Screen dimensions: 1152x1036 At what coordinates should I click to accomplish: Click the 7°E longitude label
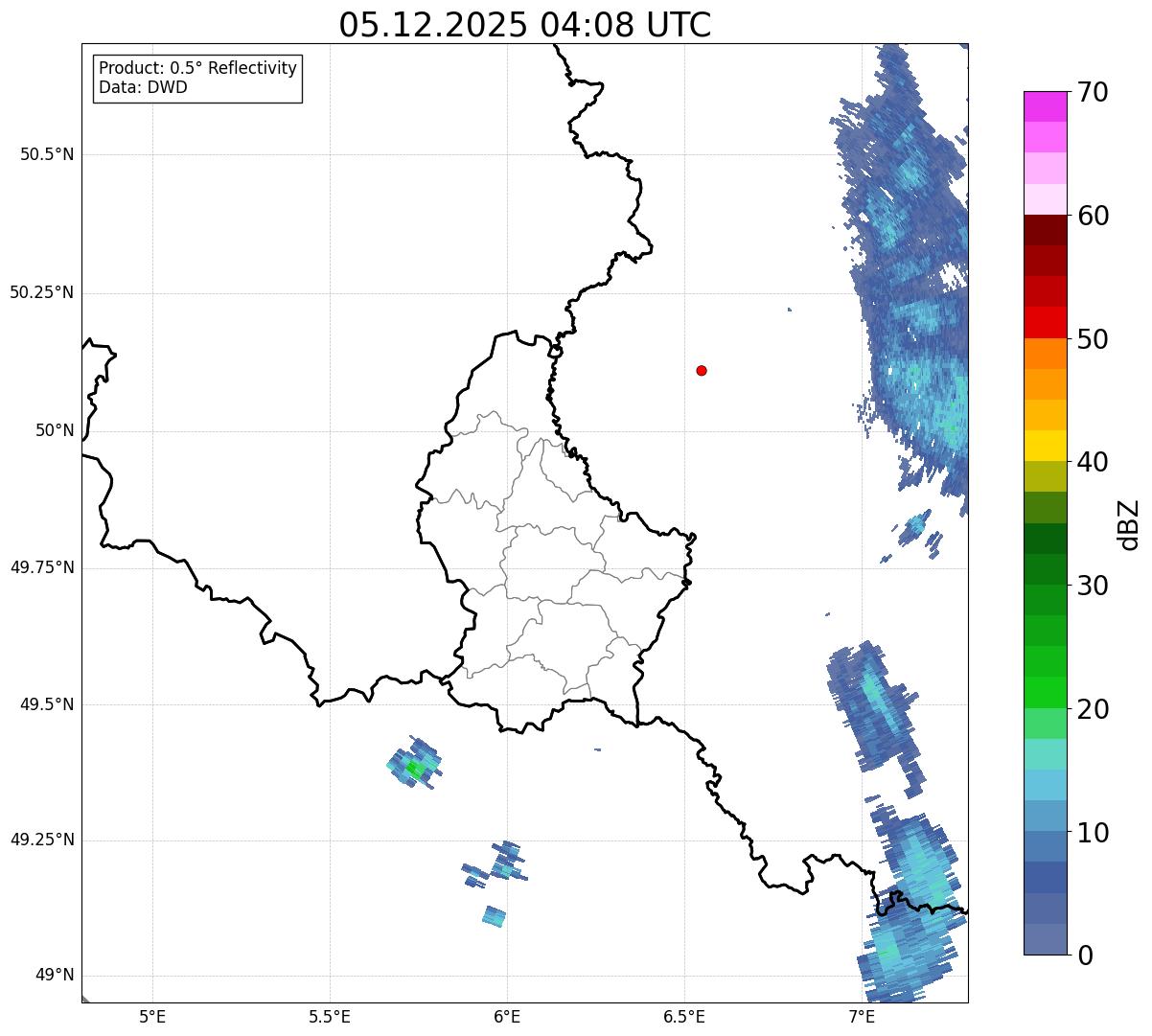click(862, 1017)
